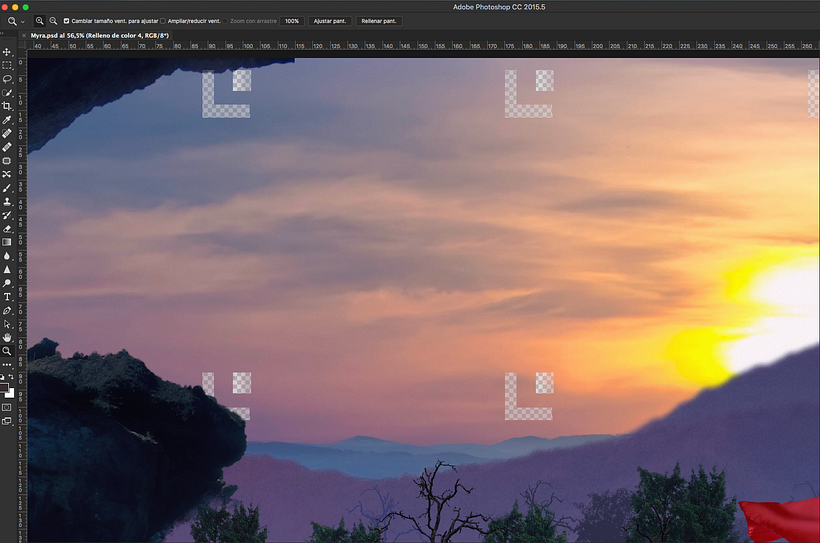The image size is (820, 543).
Task: Select the Horizontal Type tool
Action: coord(7,297)
